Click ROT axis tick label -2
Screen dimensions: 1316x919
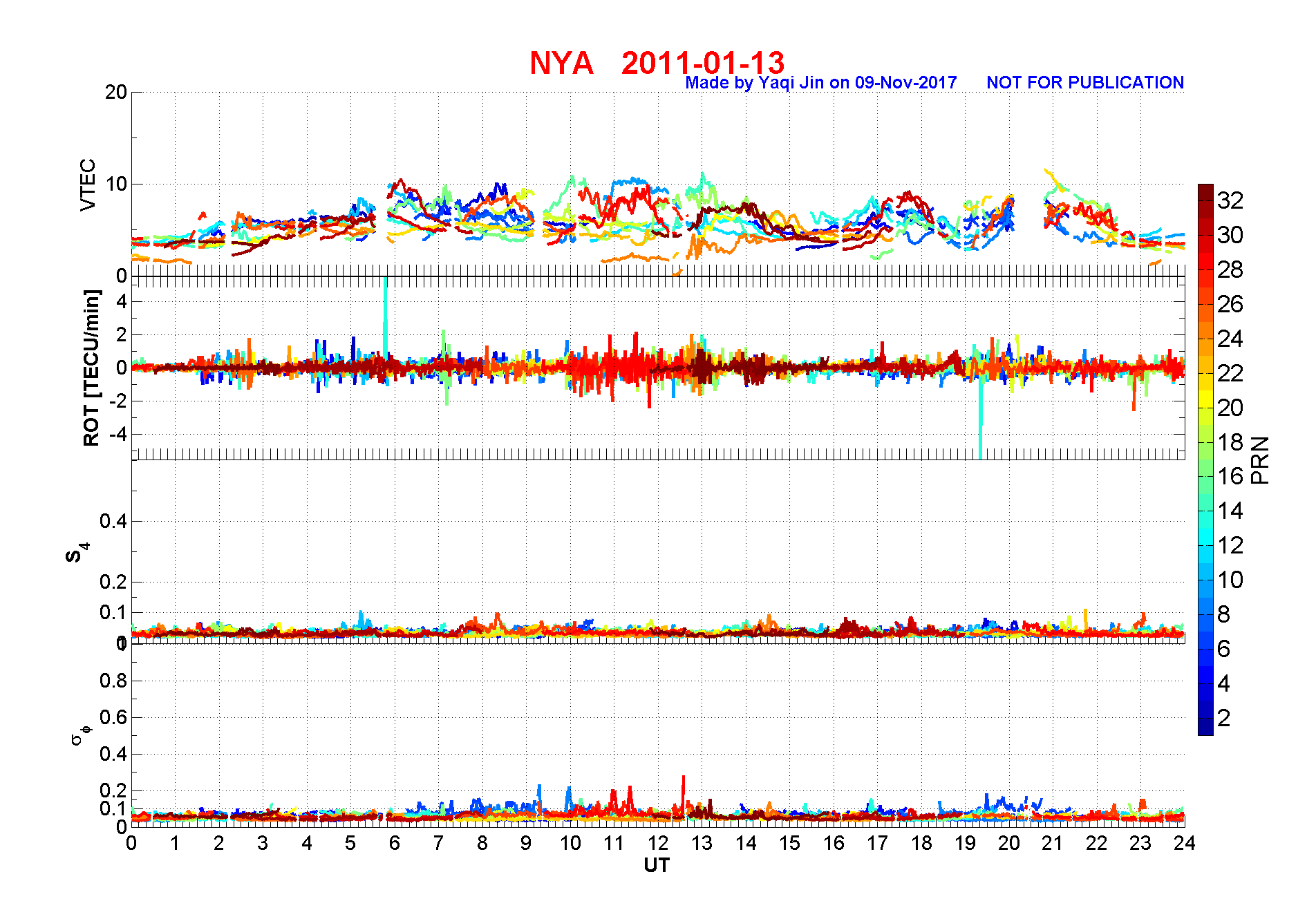[118, 401]
